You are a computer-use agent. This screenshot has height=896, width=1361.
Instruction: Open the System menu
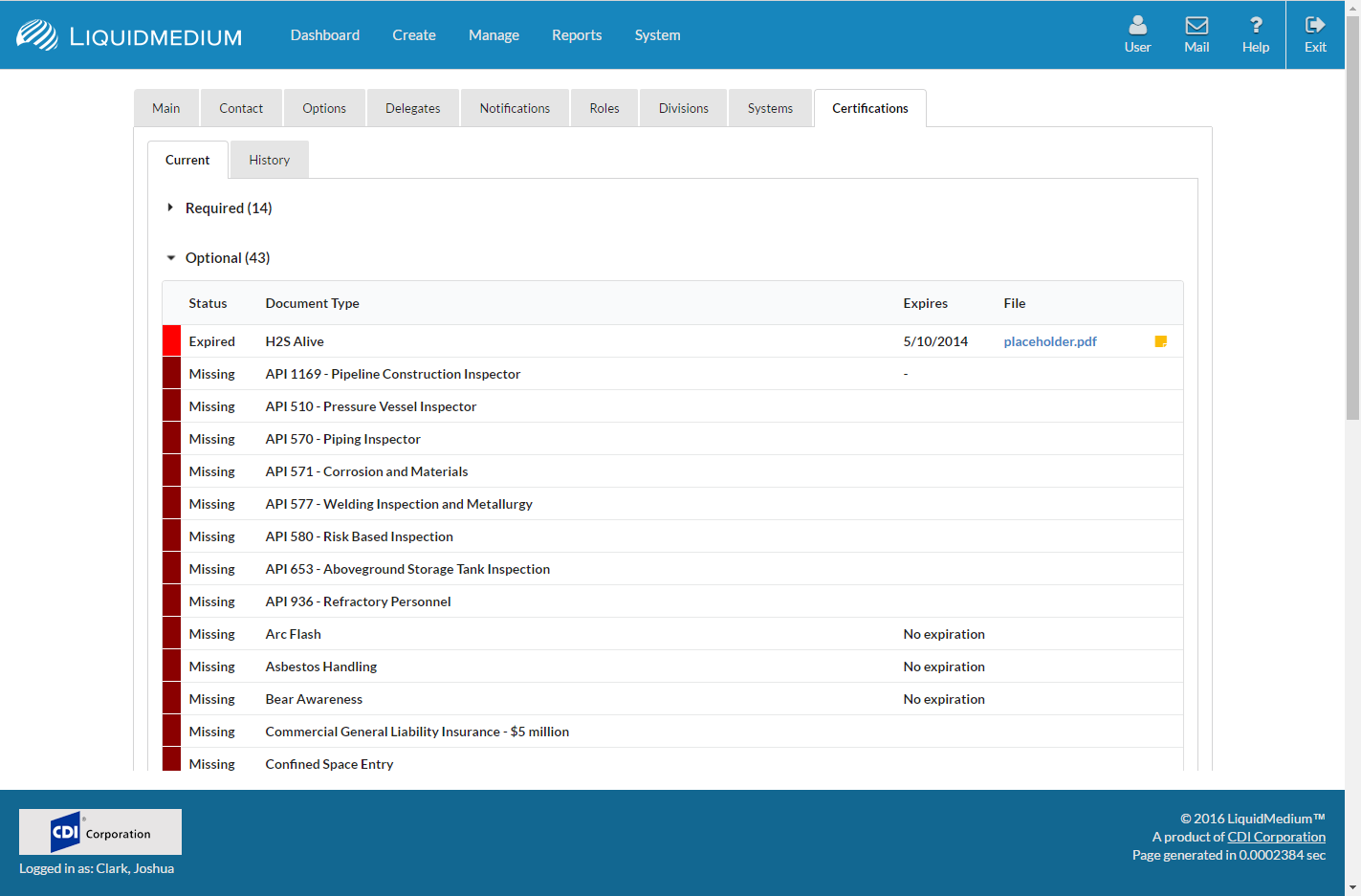657,35
